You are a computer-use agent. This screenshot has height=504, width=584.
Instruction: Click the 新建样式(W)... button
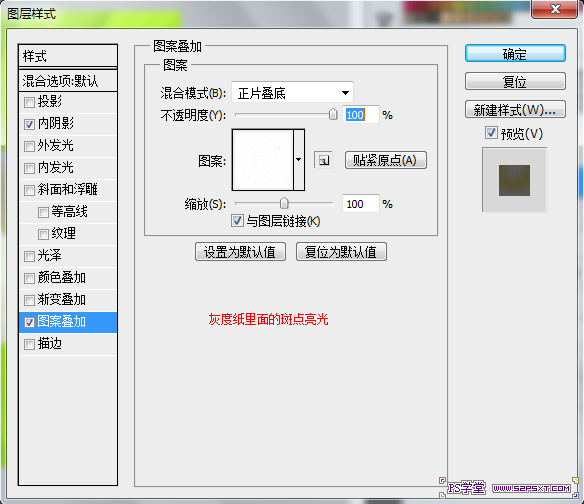click(515, 110)
